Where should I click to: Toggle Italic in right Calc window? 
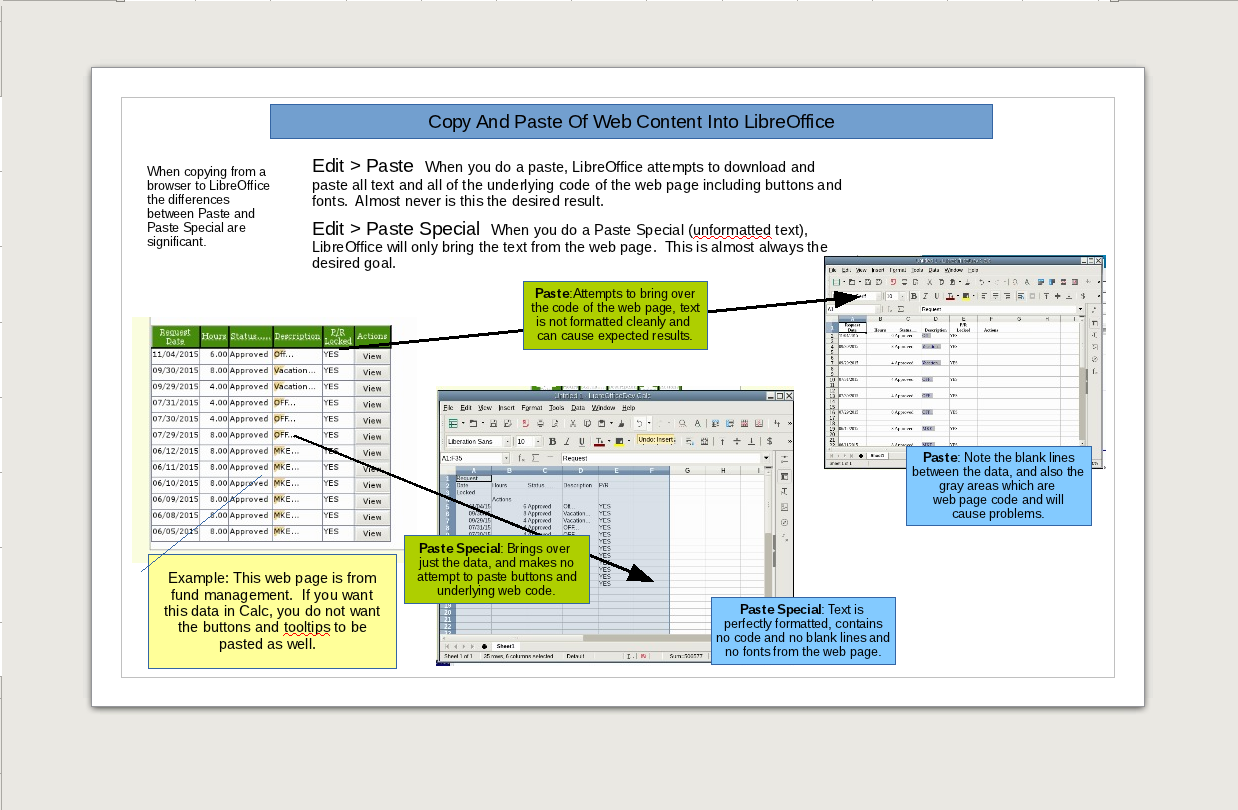925,296
